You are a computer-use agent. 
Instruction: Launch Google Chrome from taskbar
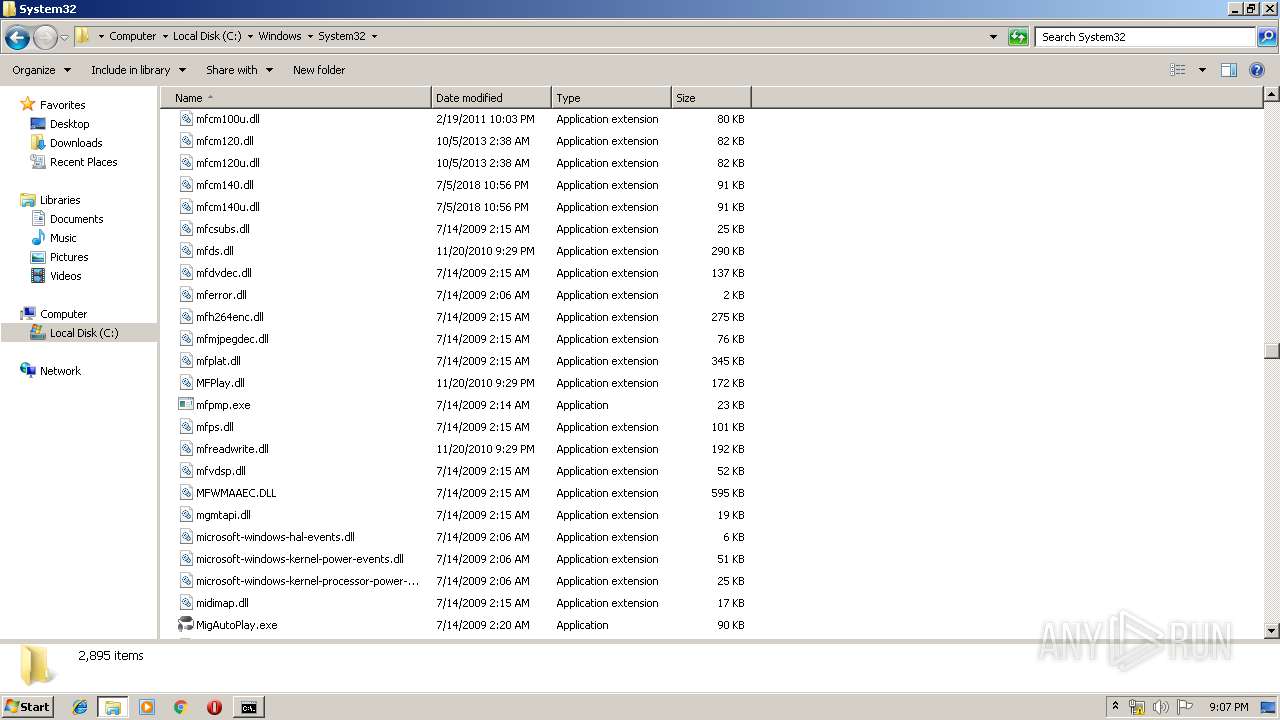tap(181, 707)
